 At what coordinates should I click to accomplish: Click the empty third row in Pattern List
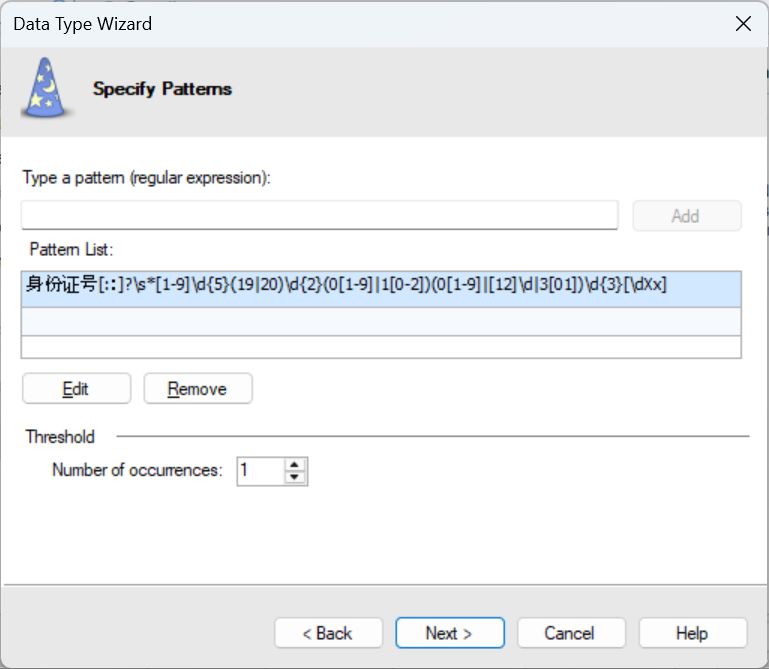tap(380, 346)
